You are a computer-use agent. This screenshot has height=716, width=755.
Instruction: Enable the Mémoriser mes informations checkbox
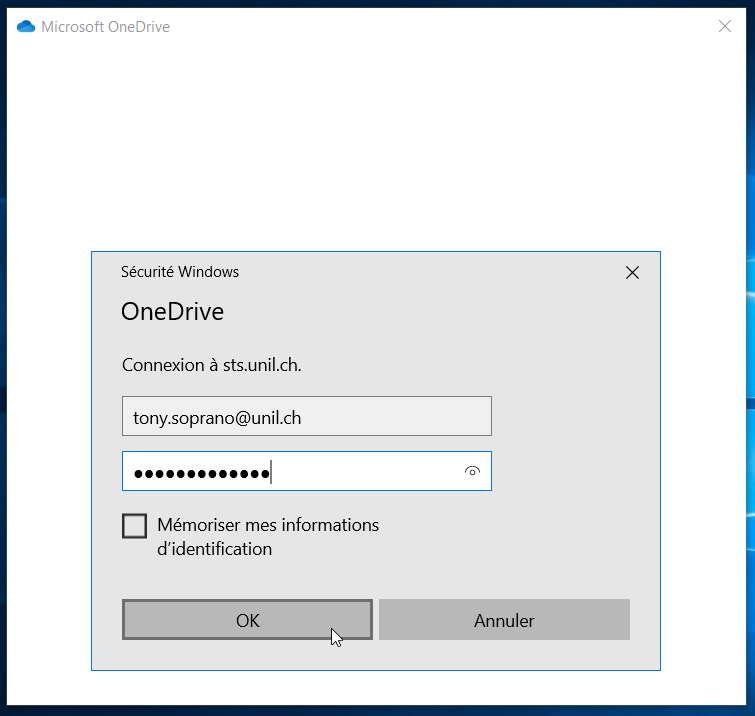pyautogui.click(x=134, y=526)
